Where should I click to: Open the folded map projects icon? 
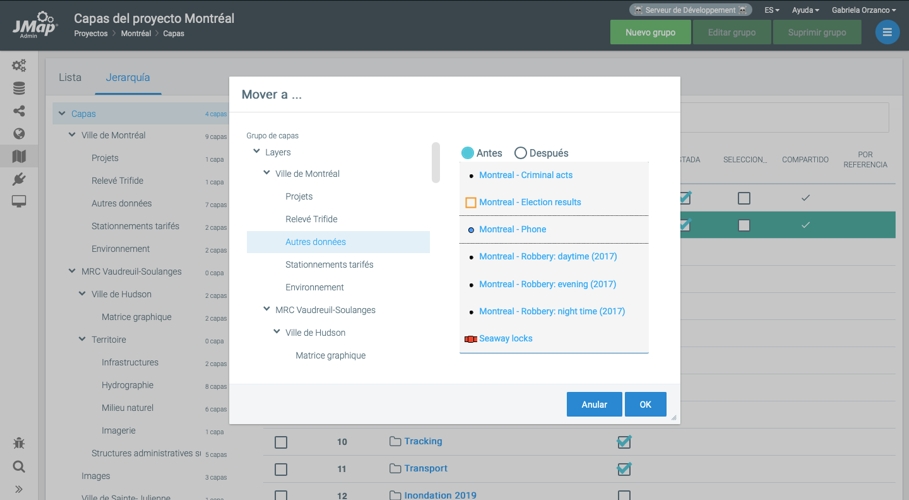point(19,156)
